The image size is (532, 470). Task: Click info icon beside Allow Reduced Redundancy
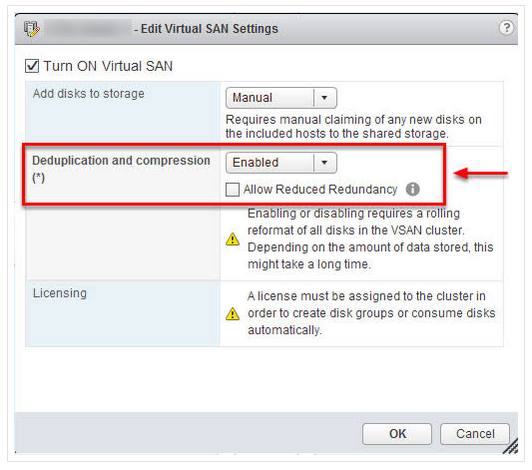click(x=413, y=189)
